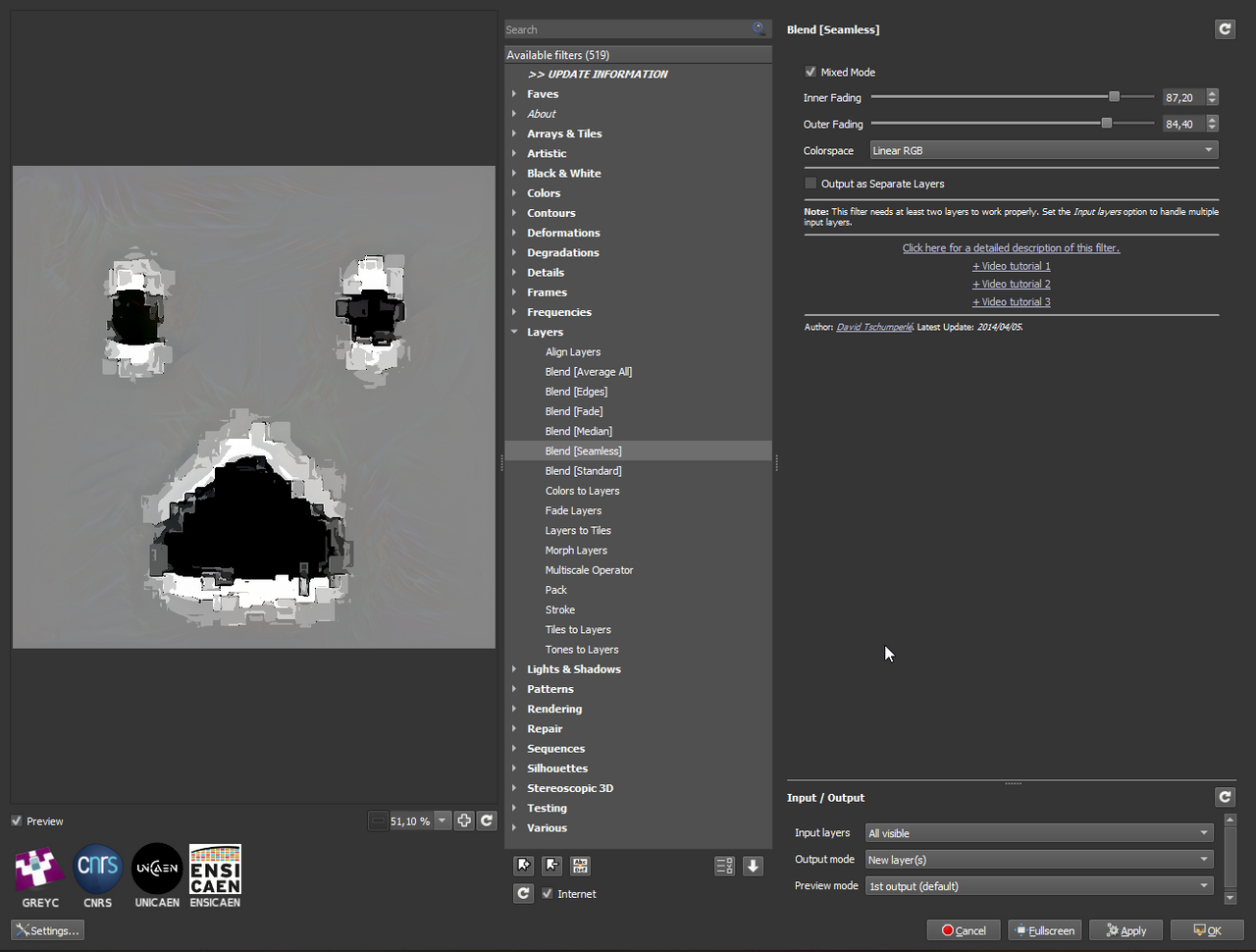Remove fave bookmark icon
Viewport: 1256px width, 952px height.
(552, 866)
